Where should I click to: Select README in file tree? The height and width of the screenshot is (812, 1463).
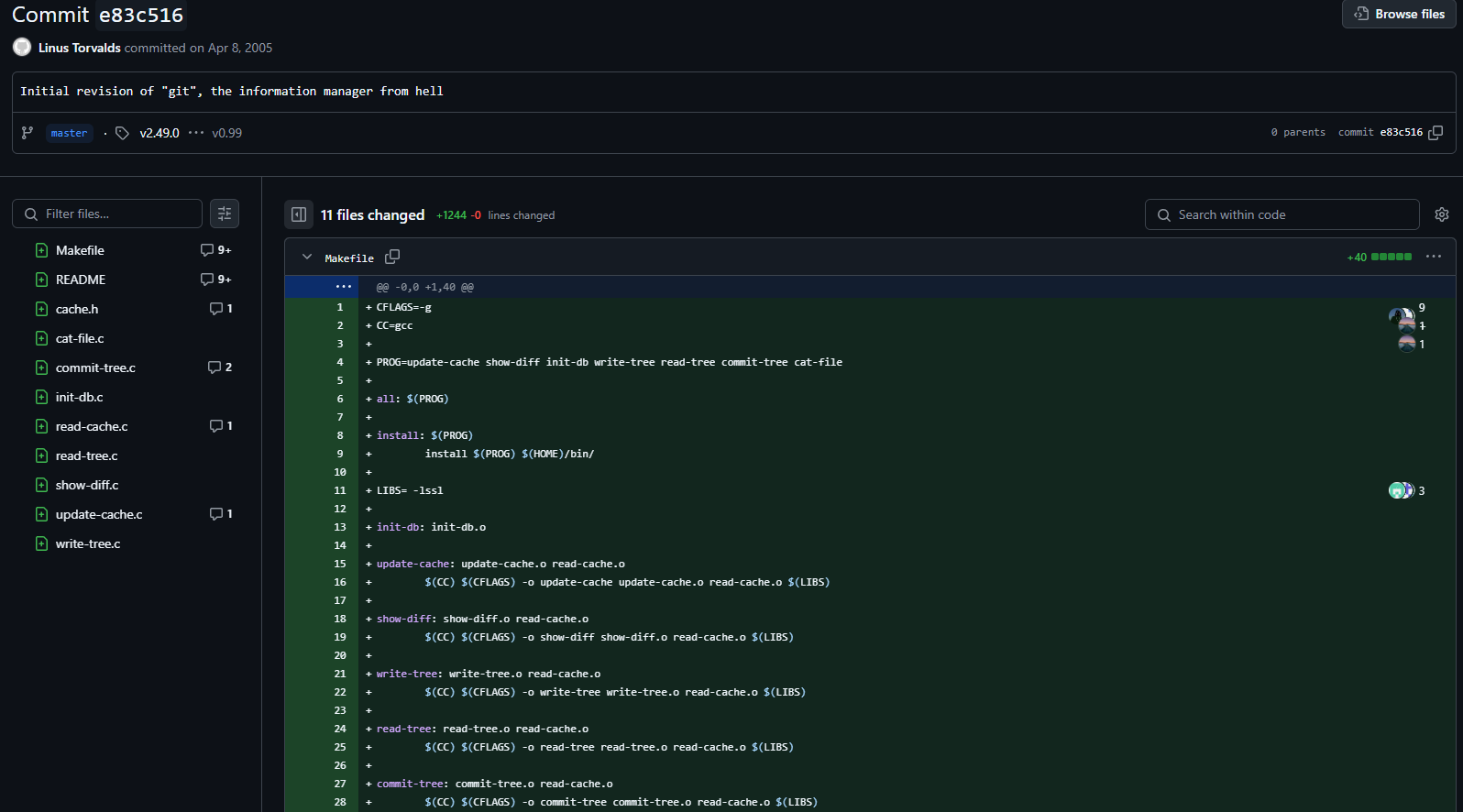(81, 280)
